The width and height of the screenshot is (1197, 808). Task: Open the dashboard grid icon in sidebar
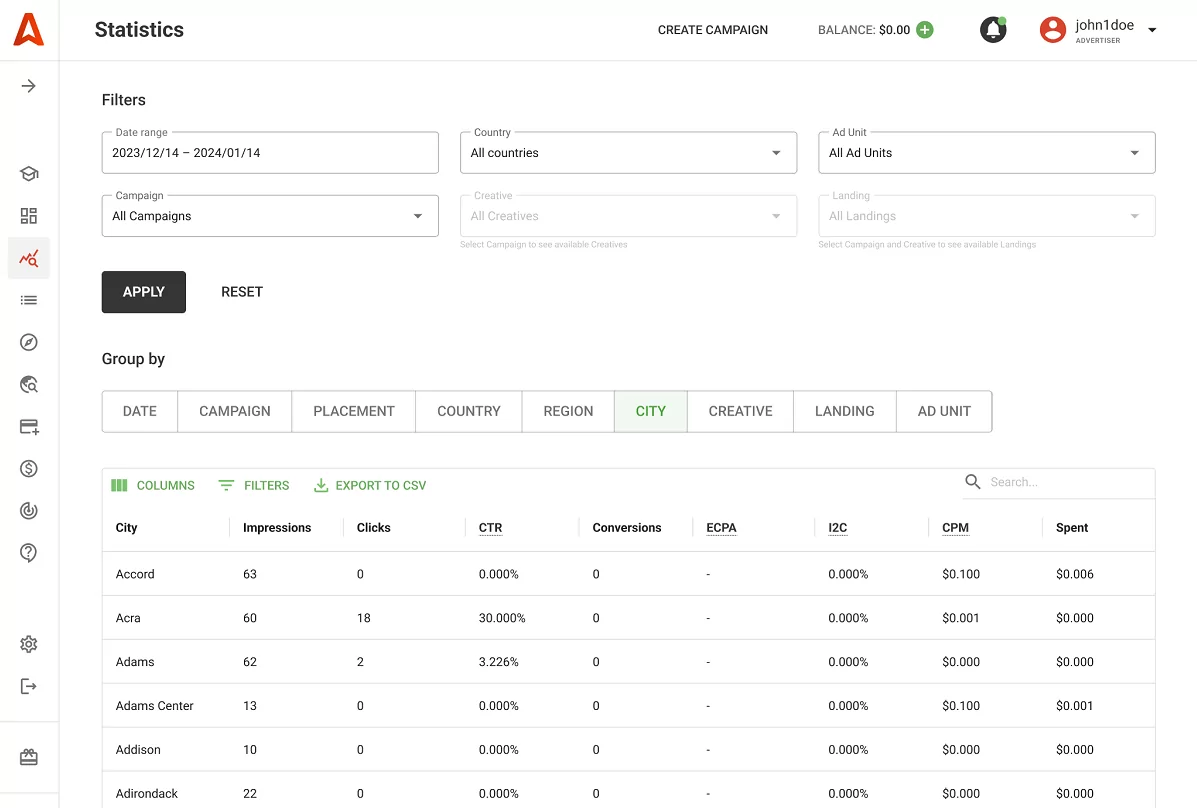(29, 216)
